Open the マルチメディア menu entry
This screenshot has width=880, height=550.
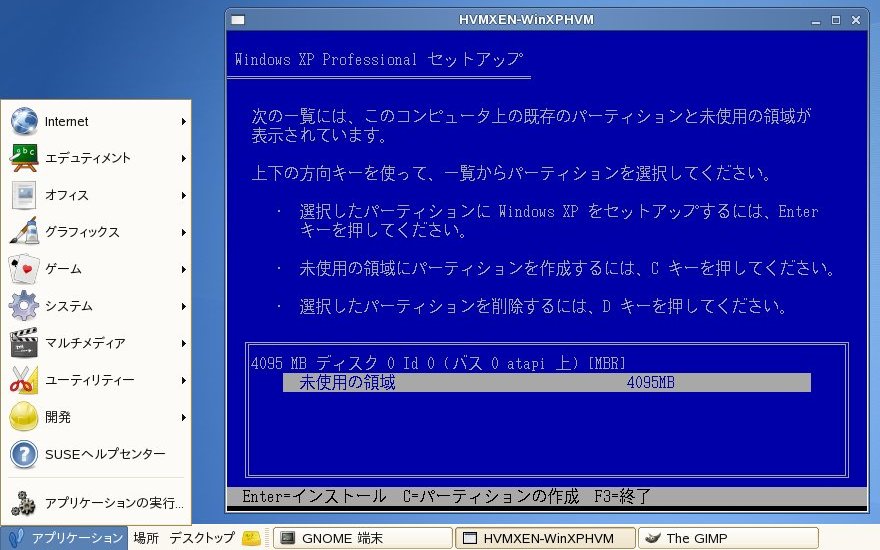coord(96,343)
